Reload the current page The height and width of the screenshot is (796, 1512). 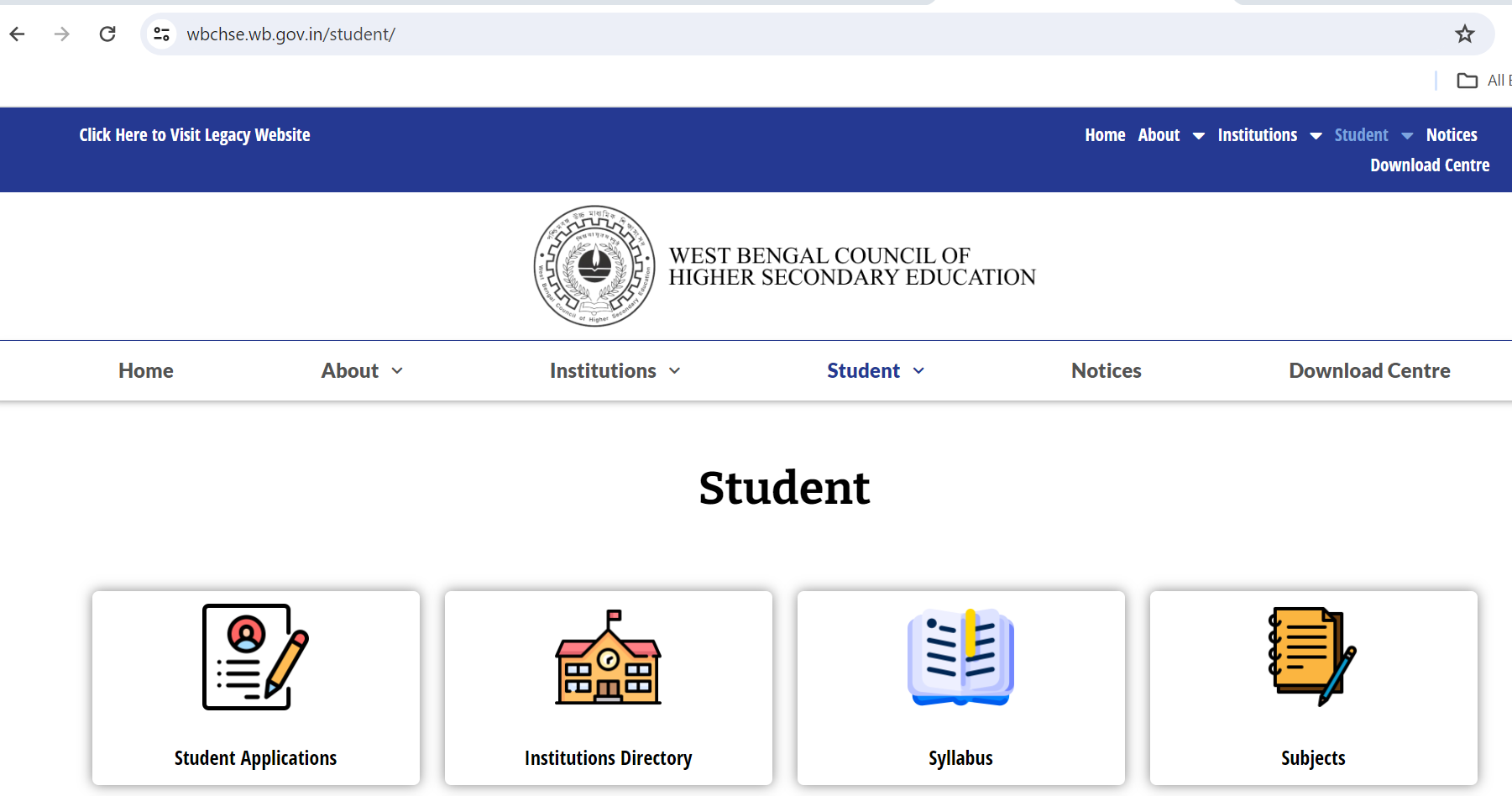click(x=107, y=34)
